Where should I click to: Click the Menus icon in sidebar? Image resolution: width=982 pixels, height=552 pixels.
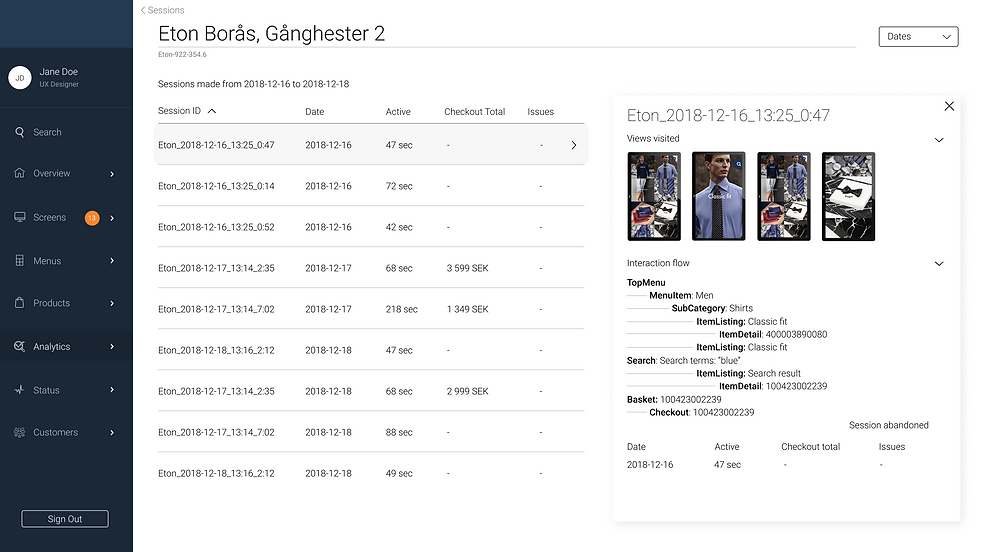pos(19,261)
